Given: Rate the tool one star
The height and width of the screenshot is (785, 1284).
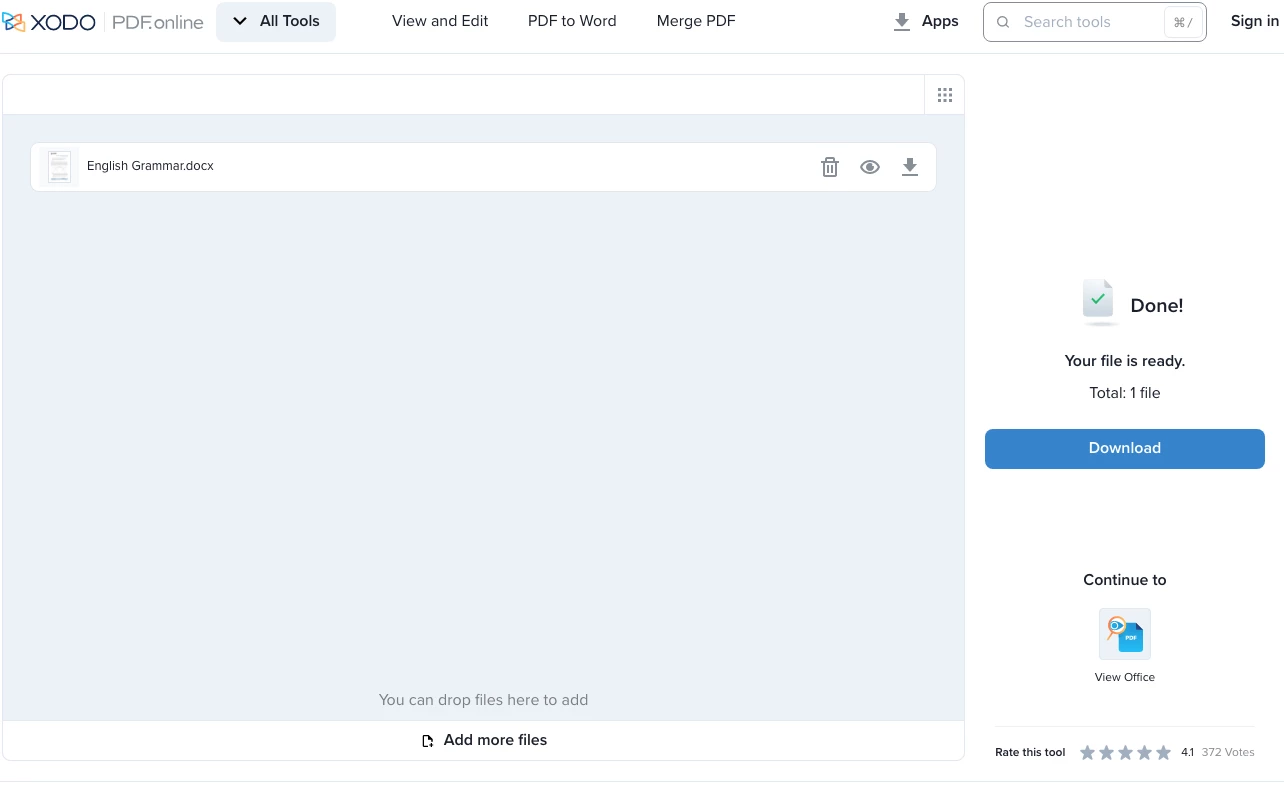Looking at the screenshot, I should point(1088,753).
